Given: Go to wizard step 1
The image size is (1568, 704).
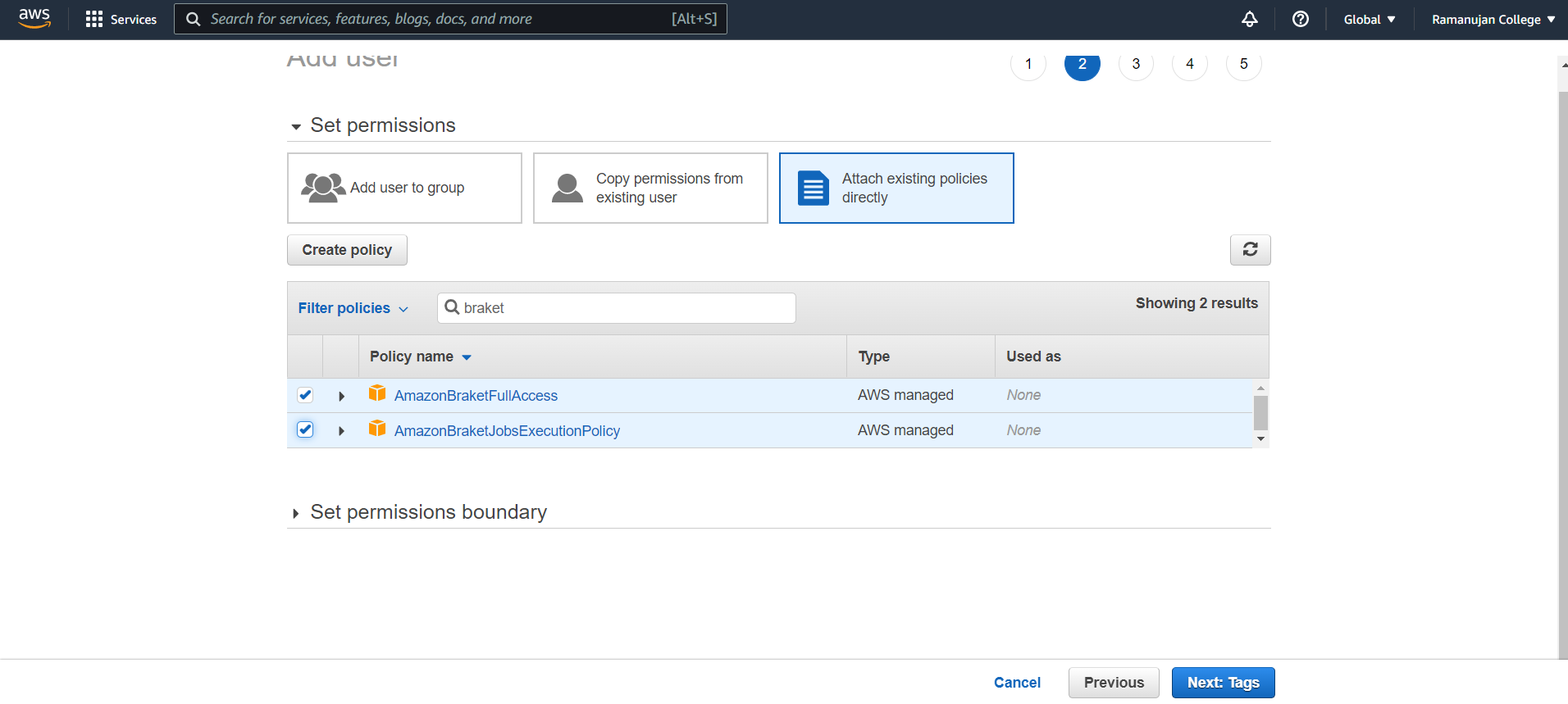Looking at the screenshot, I should [1028, 64].
